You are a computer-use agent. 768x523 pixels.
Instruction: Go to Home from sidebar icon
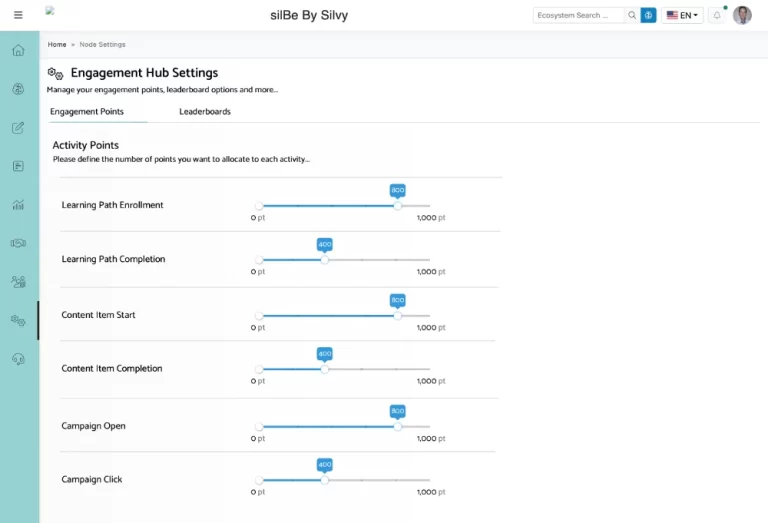[x=18, y=50]
